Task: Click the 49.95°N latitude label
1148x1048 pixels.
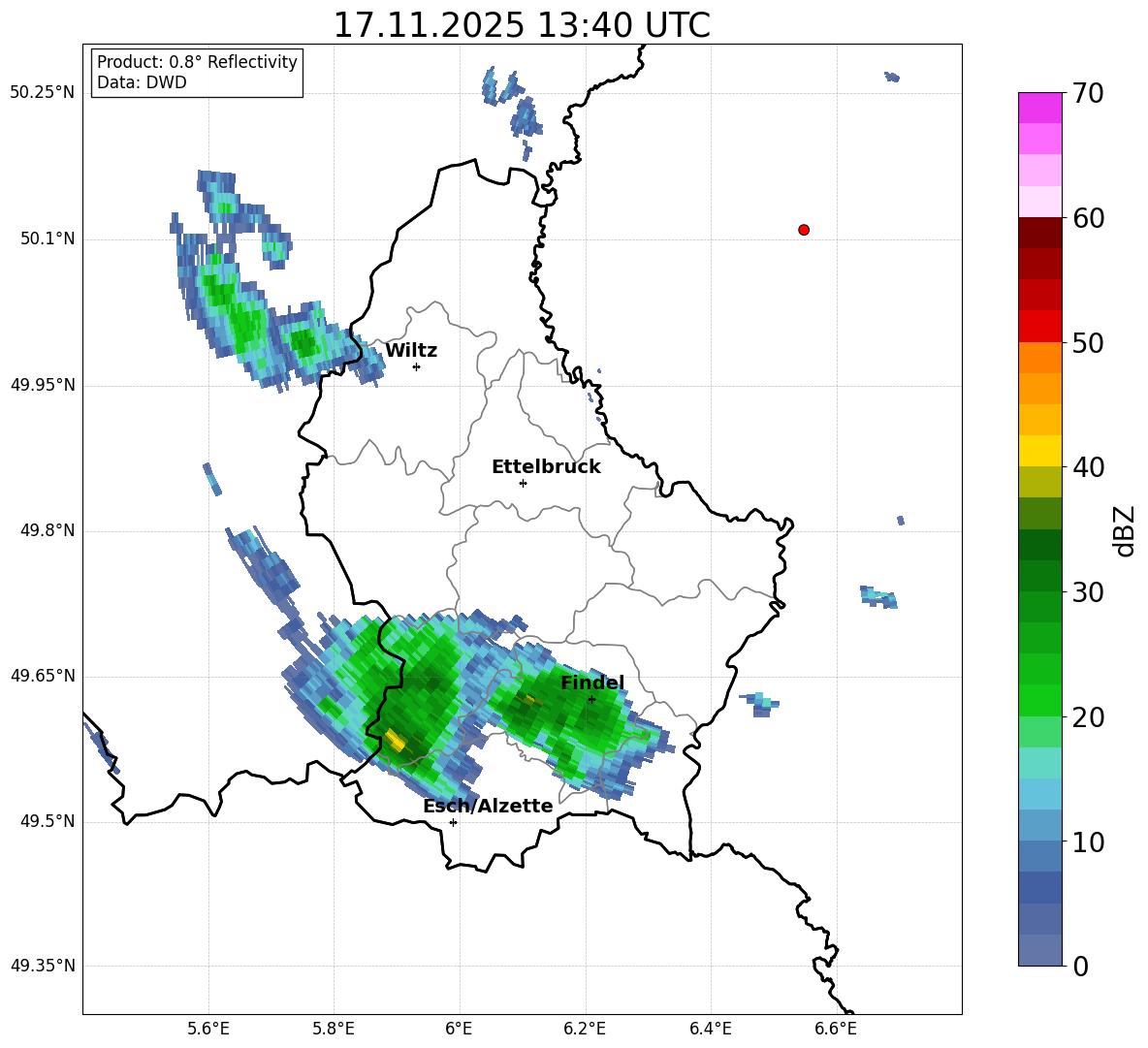Action: [43, 385]
